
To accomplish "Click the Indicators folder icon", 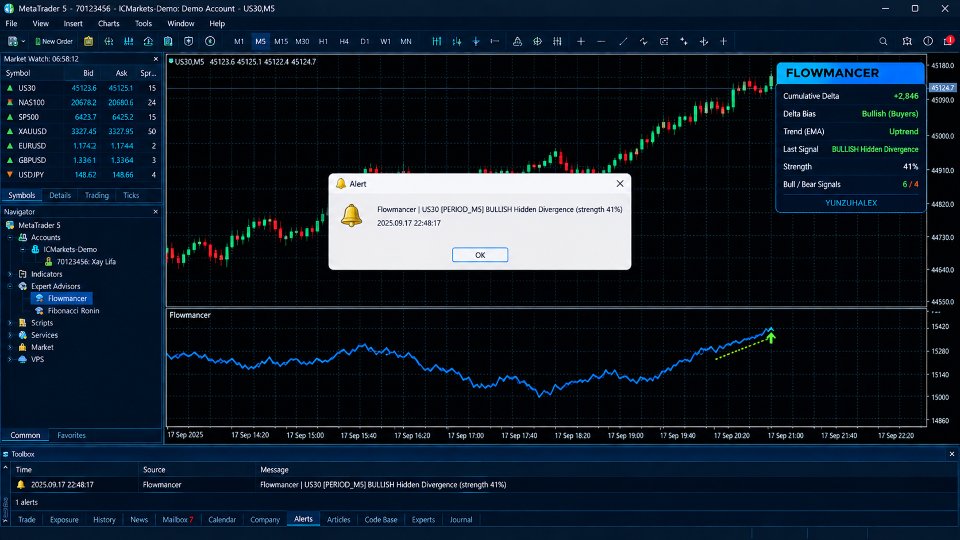I will pyautogui.click(x=23, y=274).
